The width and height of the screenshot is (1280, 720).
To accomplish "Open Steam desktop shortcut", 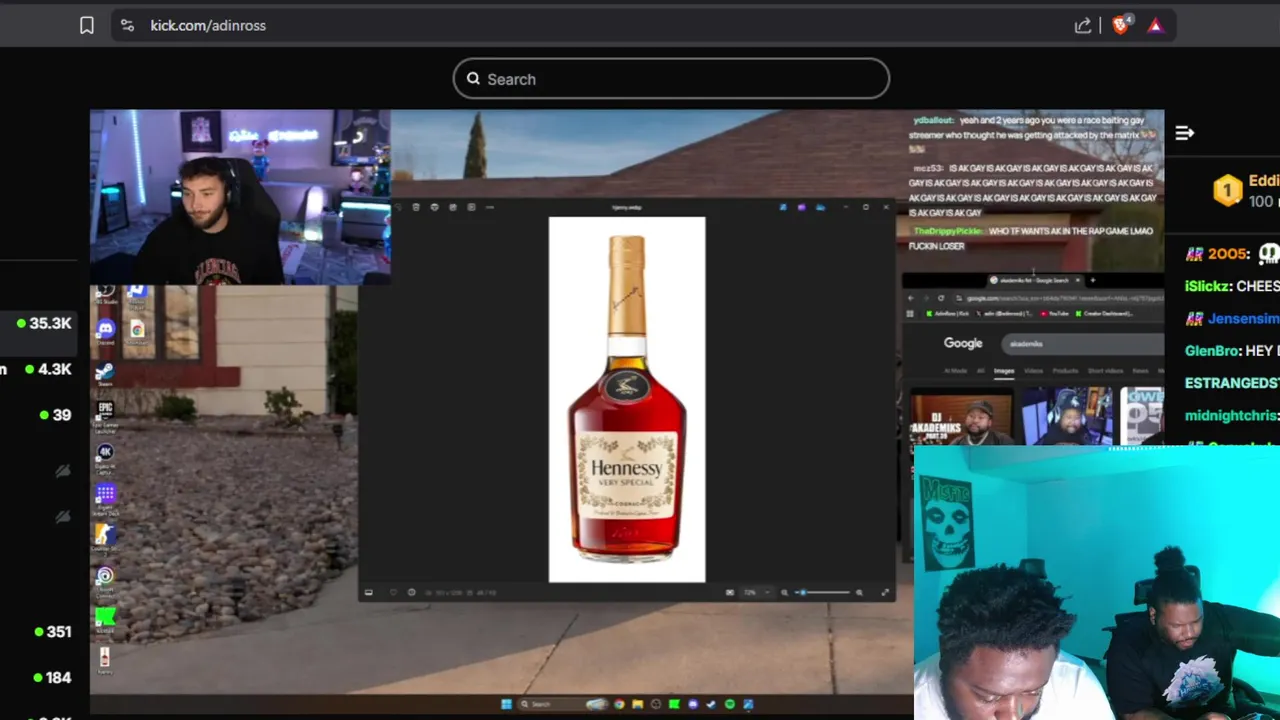I will (105, 374).
